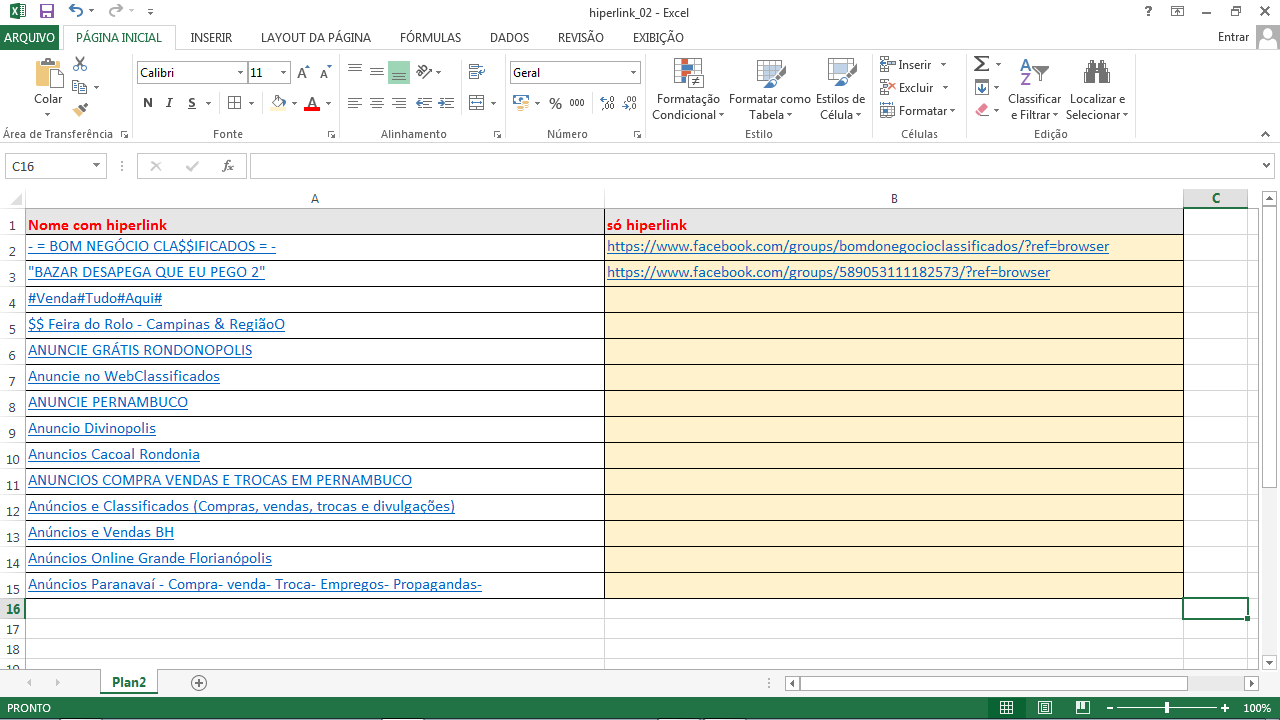Zoom in with the status bar plus

1226,708
